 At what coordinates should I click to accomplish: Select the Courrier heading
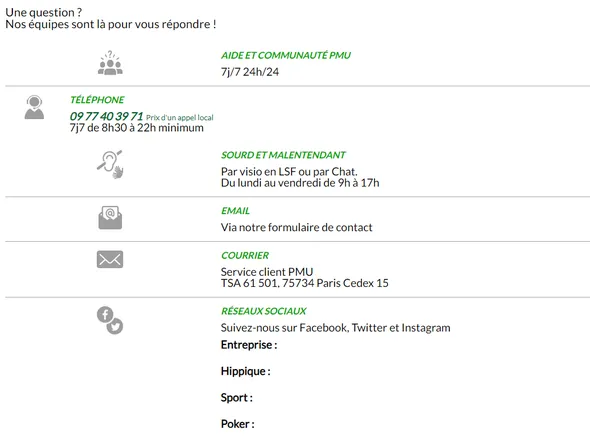pyautogui.click(x=245, y=256)
